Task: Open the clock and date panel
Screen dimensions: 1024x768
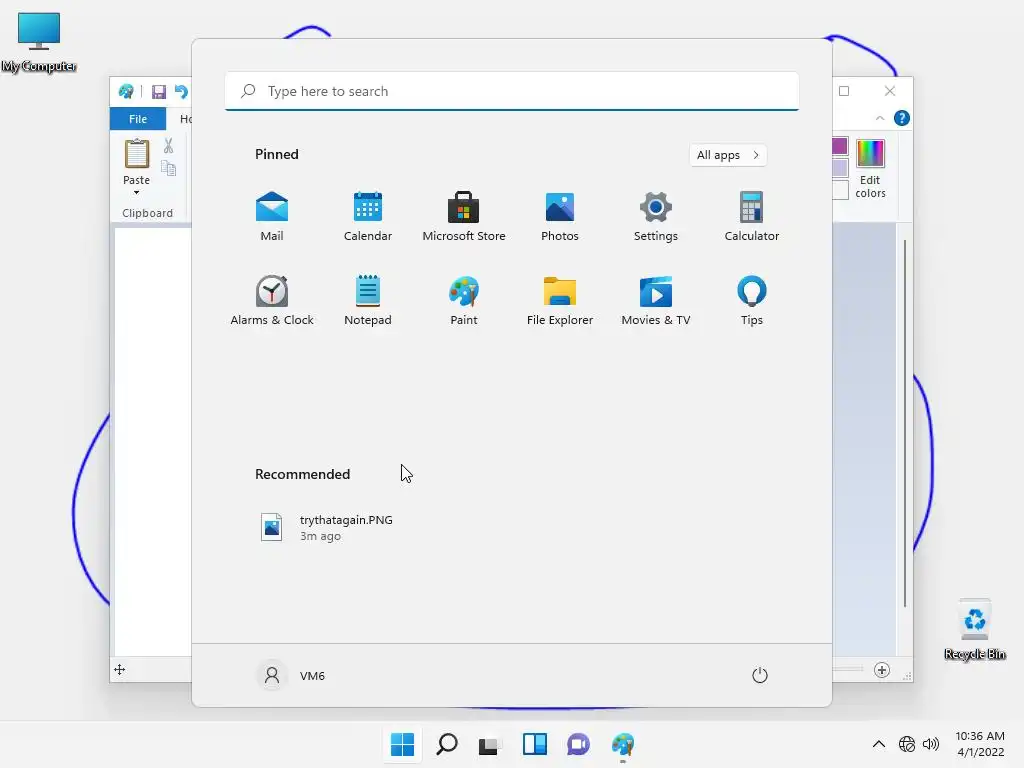Action: tap(980, 744)
